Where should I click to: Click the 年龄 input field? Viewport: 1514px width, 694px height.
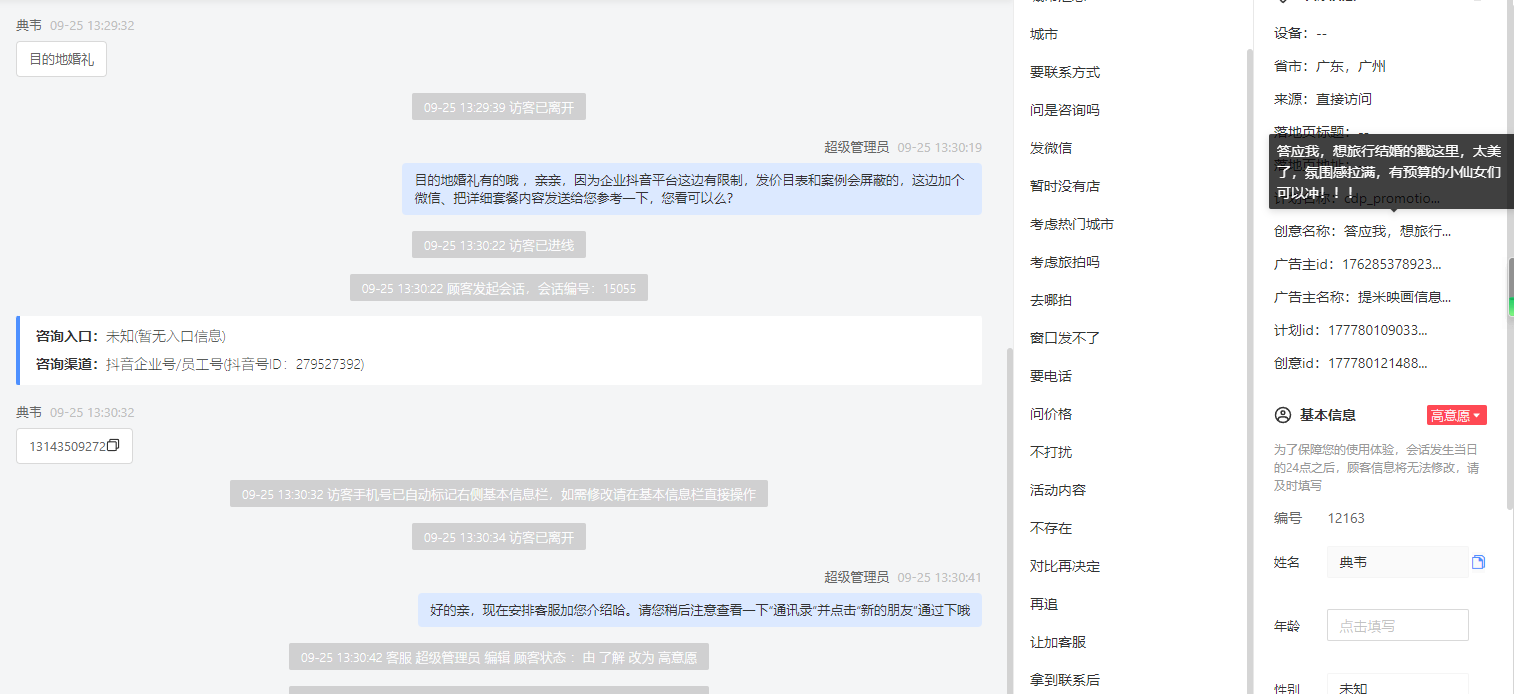tap(1397, 626)
